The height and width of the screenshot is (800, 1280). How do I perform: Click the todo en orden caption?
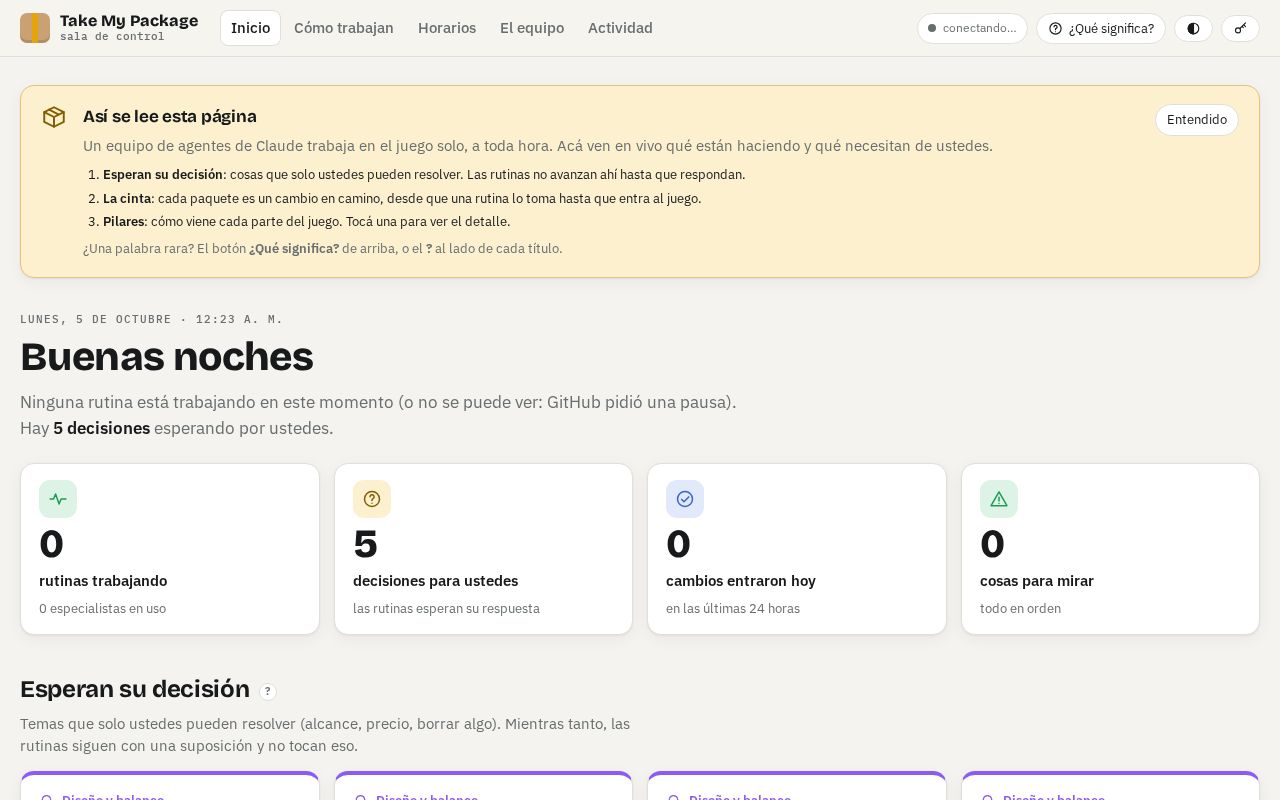pos(1020,609)
